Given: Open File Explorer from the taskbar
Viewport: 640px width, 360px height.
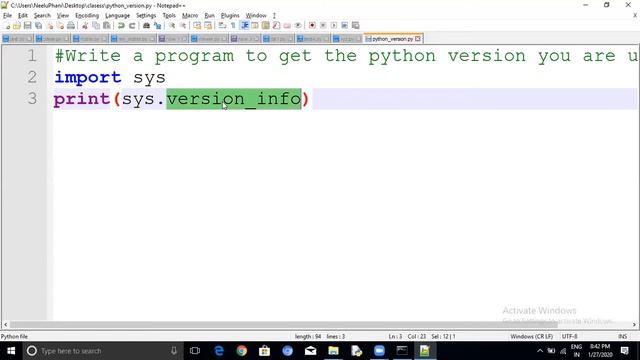Looking at the screenshot, I should (x=333, y=351).
